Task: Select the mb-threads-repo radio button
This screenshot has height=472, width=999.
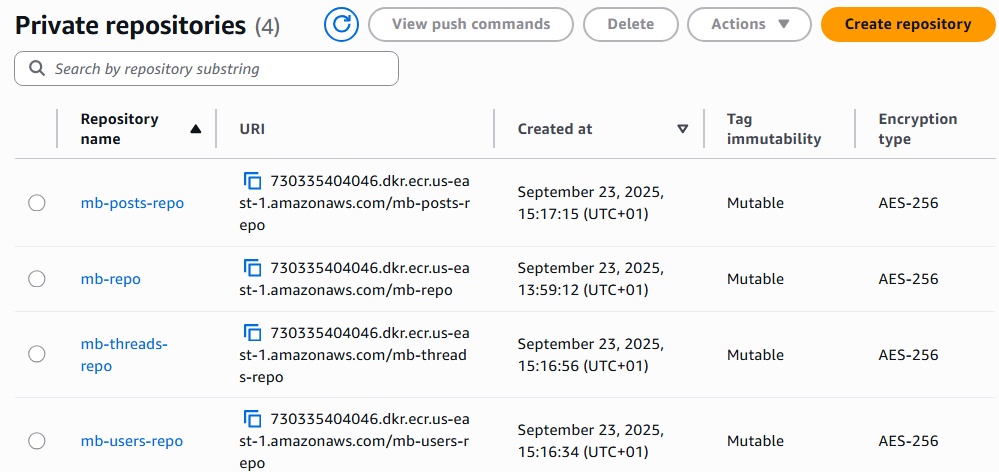Action: click(x=37, y=354)
